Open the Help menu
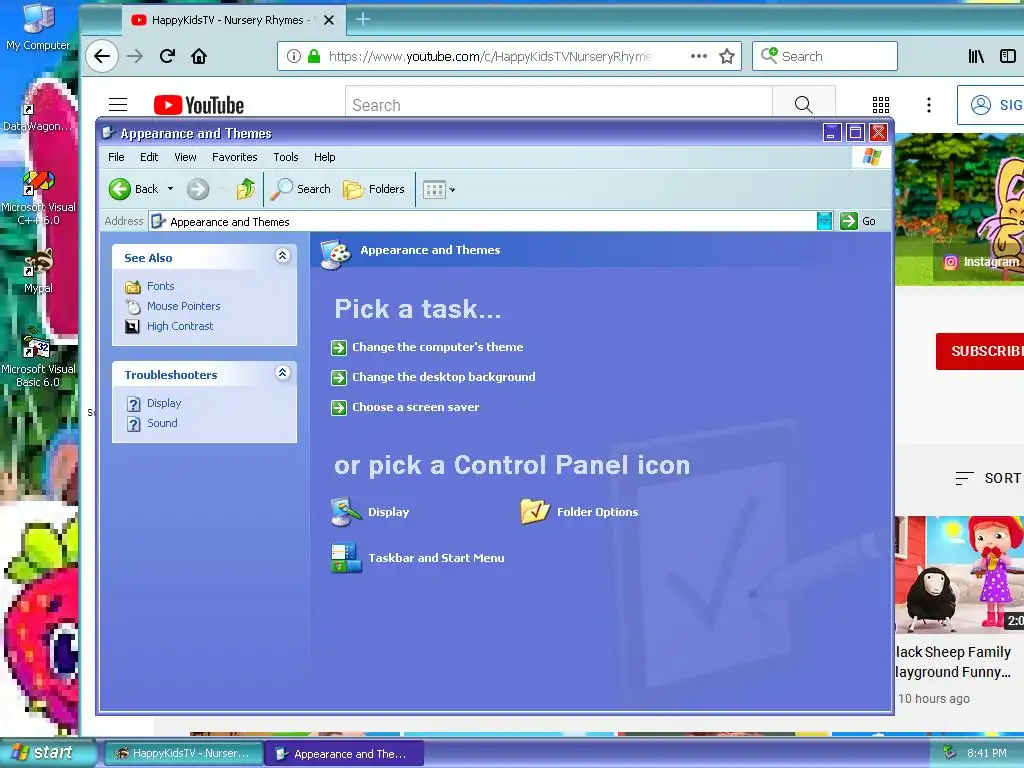This screenshot has height=768, width=1024. pyautogui.click(x=325, y=157)
